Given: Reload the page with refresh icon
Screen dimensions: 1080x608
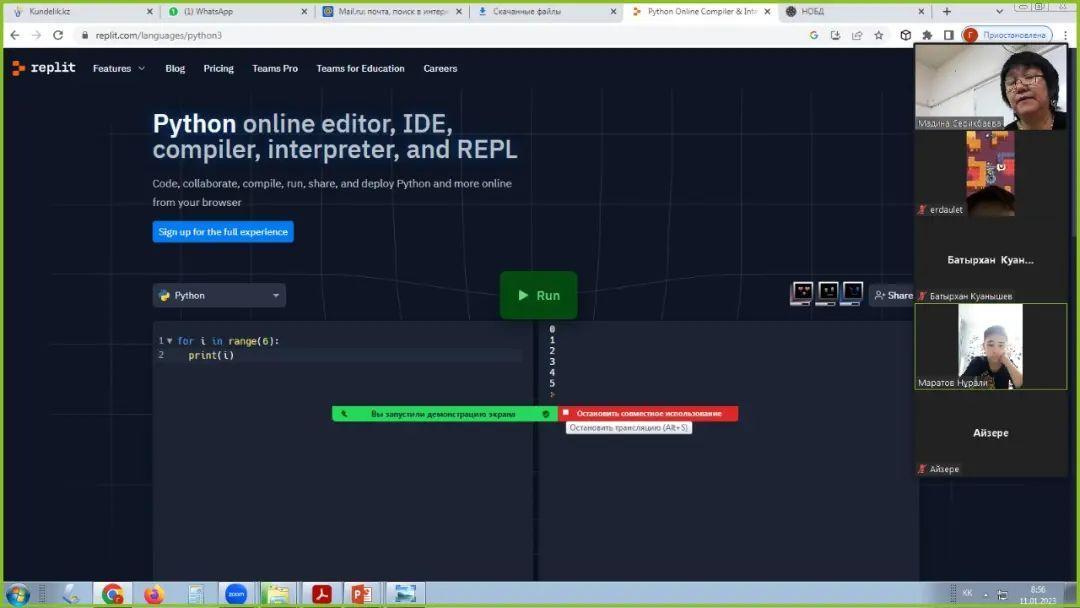Looking at the screenshot, I should point(58,35).
